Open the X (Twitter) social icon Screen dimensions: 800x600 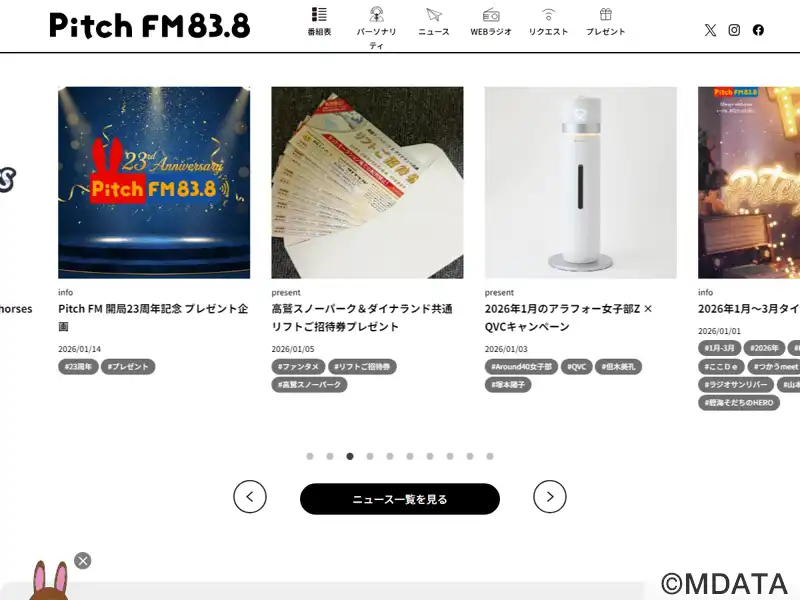(x=710, y=30)
